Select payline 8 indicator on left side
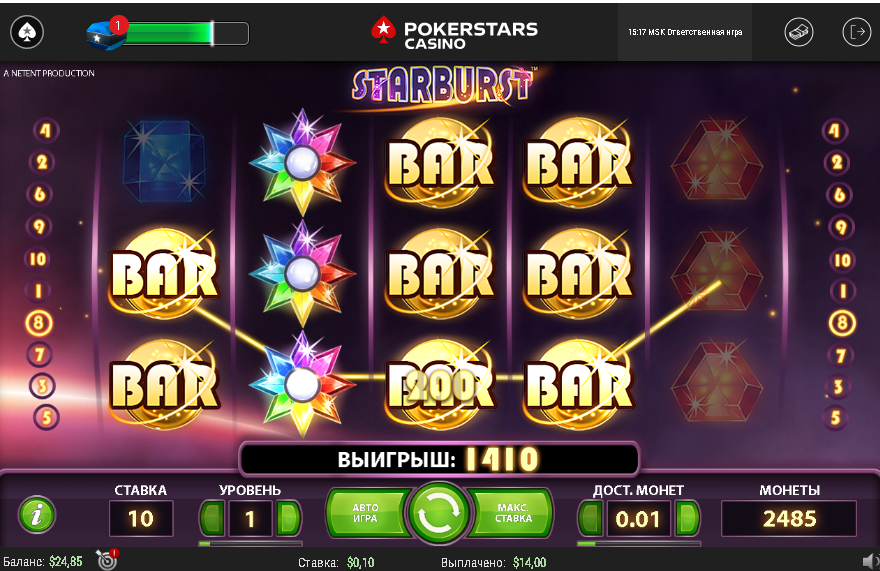 [x=39, y=323]
